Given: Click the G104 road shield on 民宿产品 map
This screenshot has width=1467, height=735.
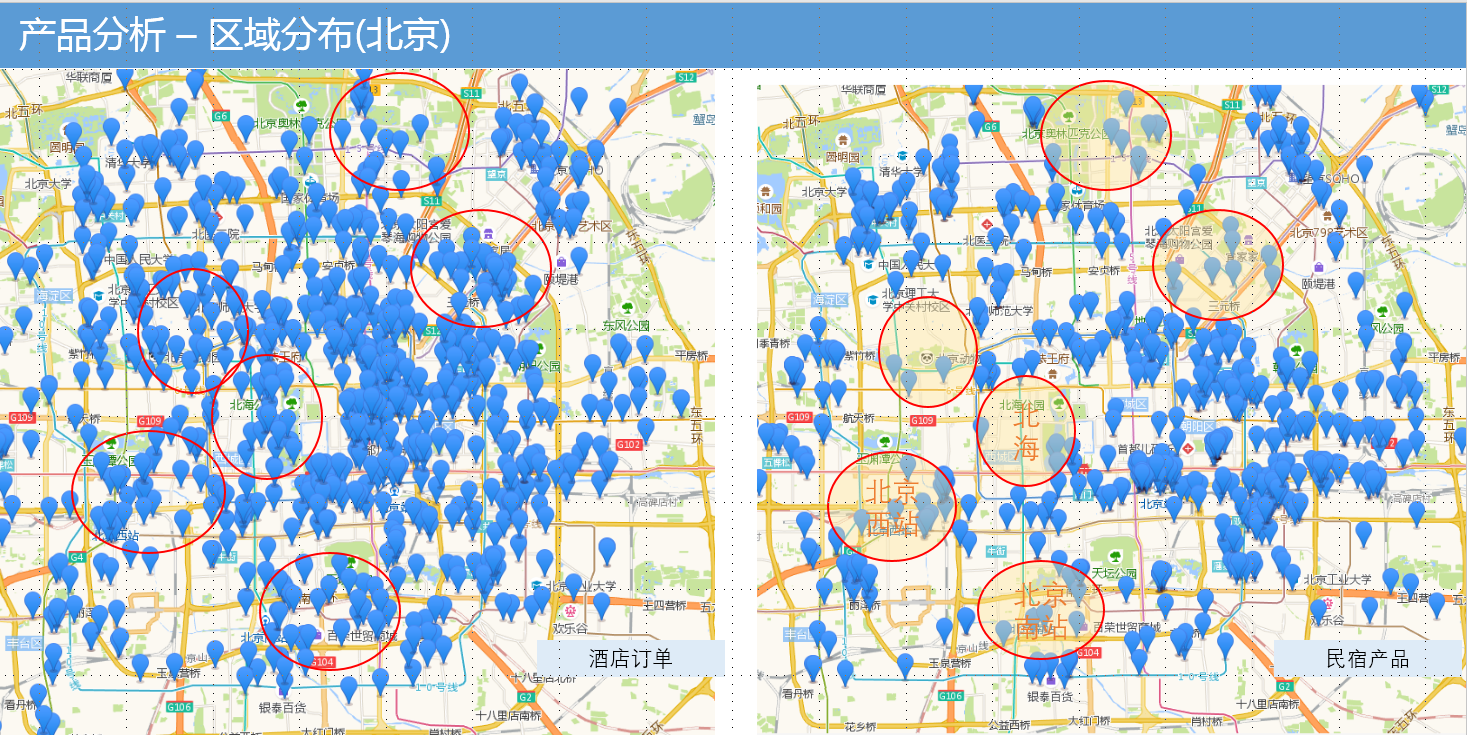Looking at the screenshot, I should pyautogui.click(x=1088, y=653).
